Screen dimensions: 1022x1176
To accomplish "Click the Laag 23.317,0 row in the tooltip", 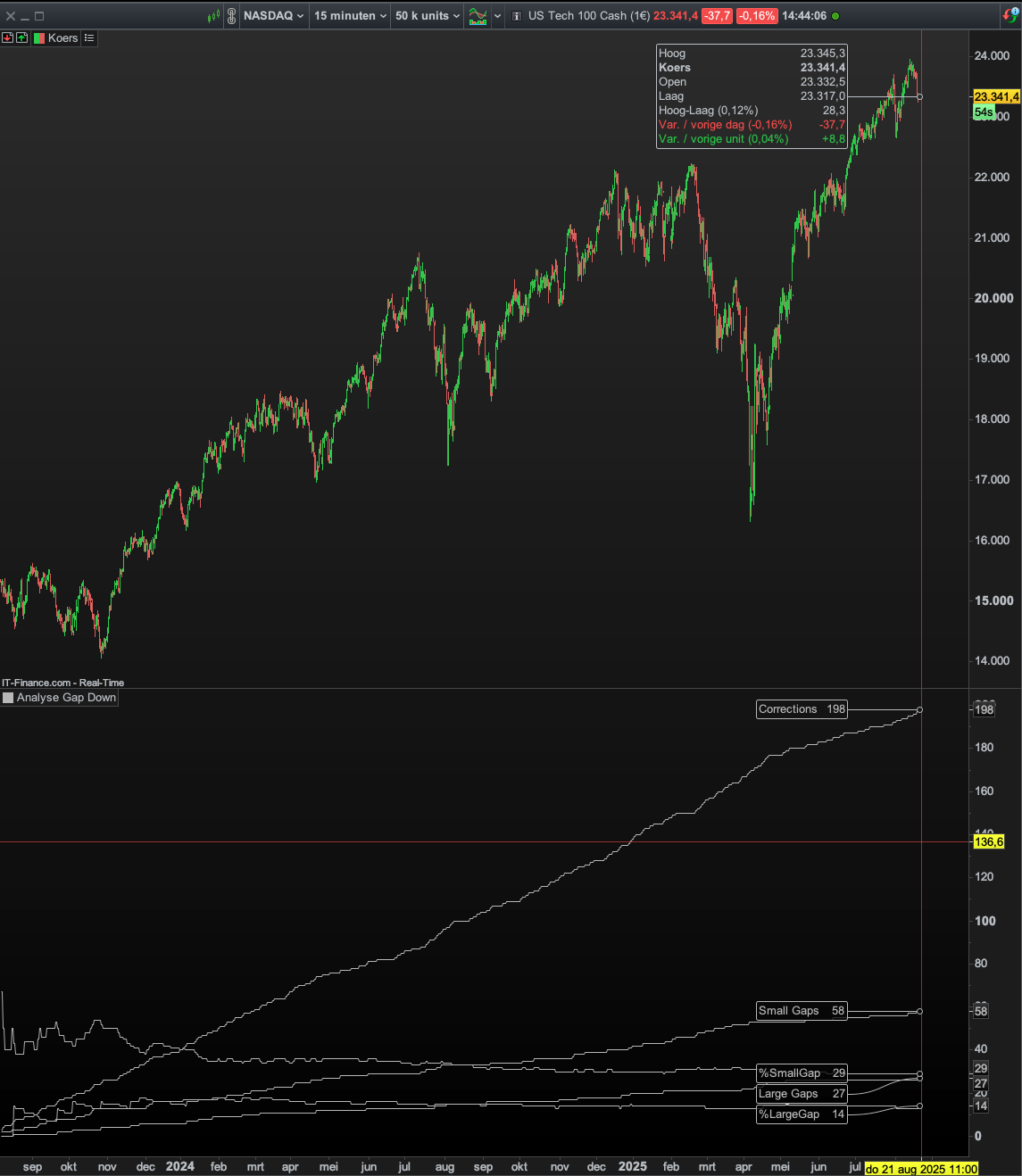I will (x=752, y=96).
